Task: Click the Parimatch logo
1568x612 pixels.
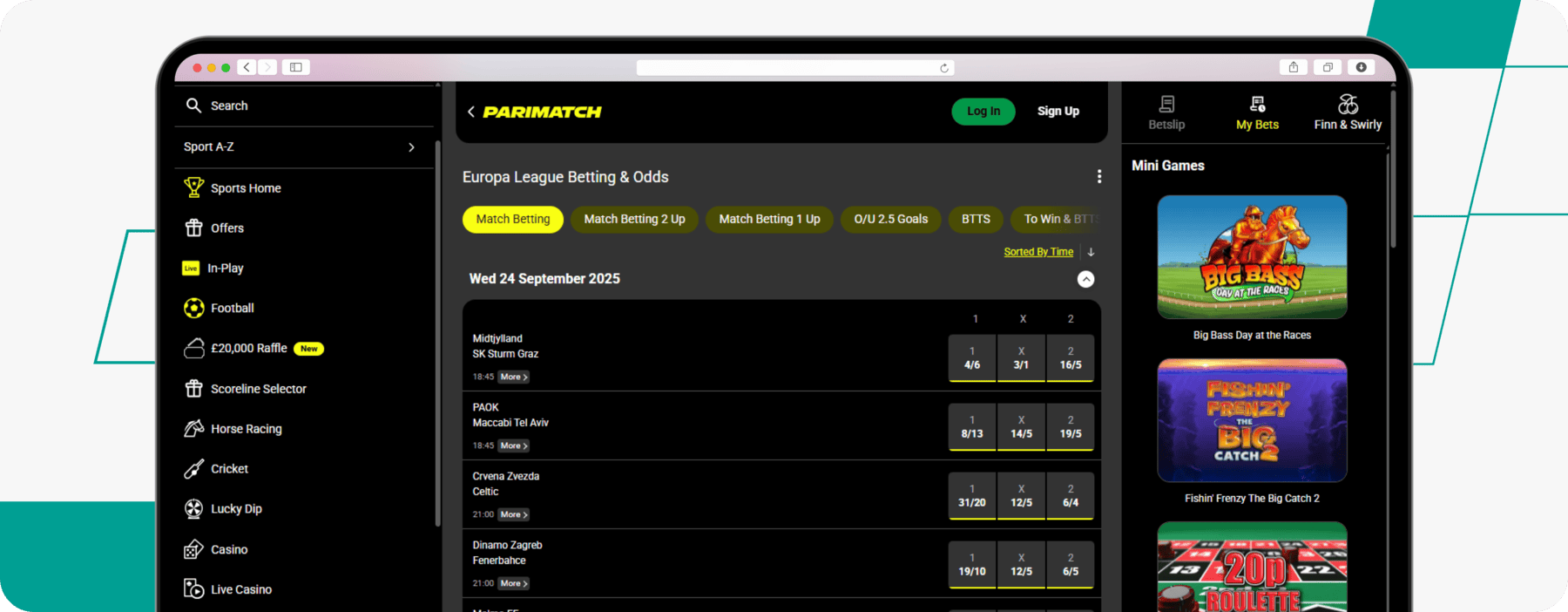Action: point(542,112)
